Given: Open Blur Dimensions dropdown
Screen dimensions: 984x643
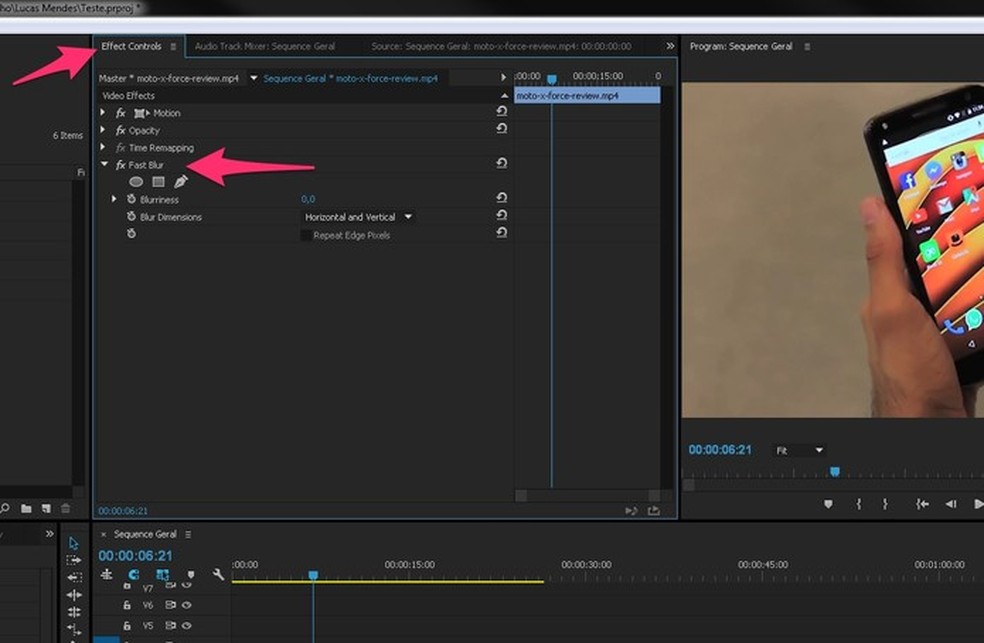Looking at the screenshot, I should (359, 217).
